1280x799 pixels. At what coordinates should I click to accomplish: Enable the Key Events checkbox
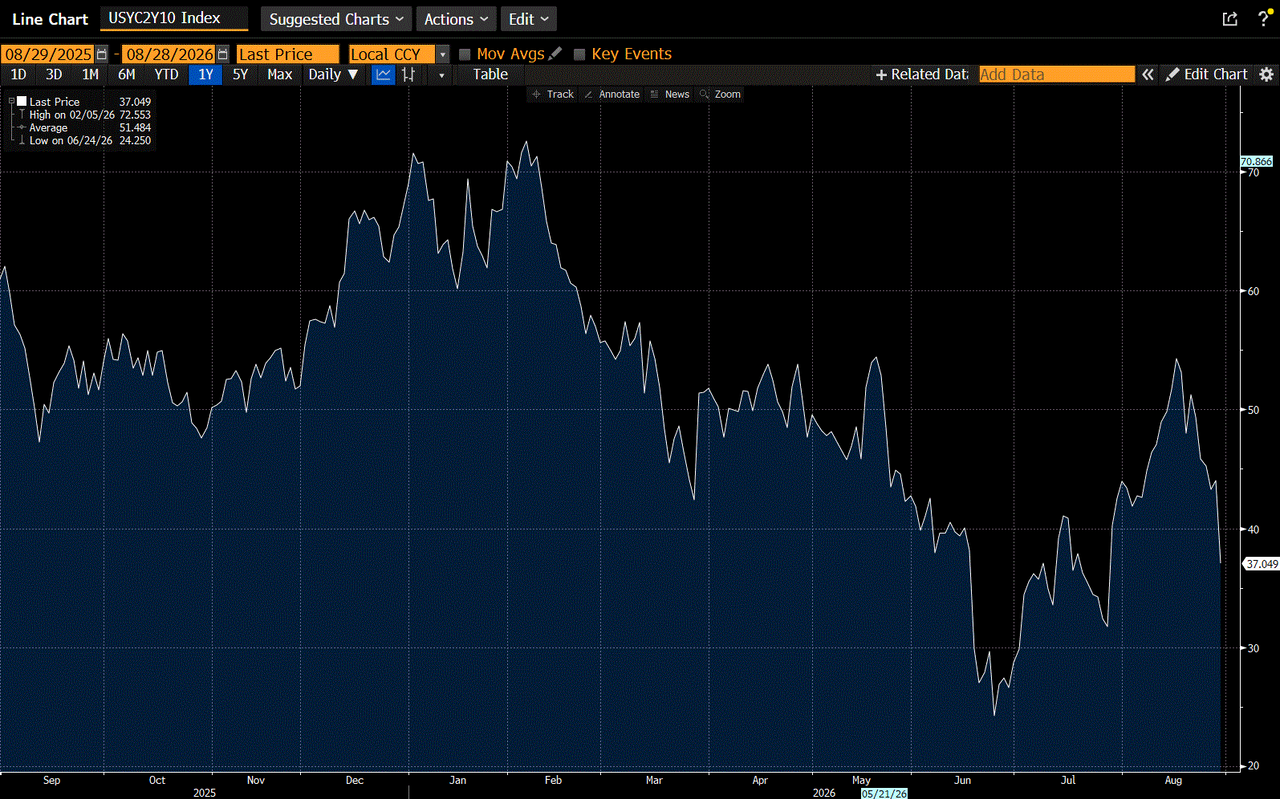580,54
